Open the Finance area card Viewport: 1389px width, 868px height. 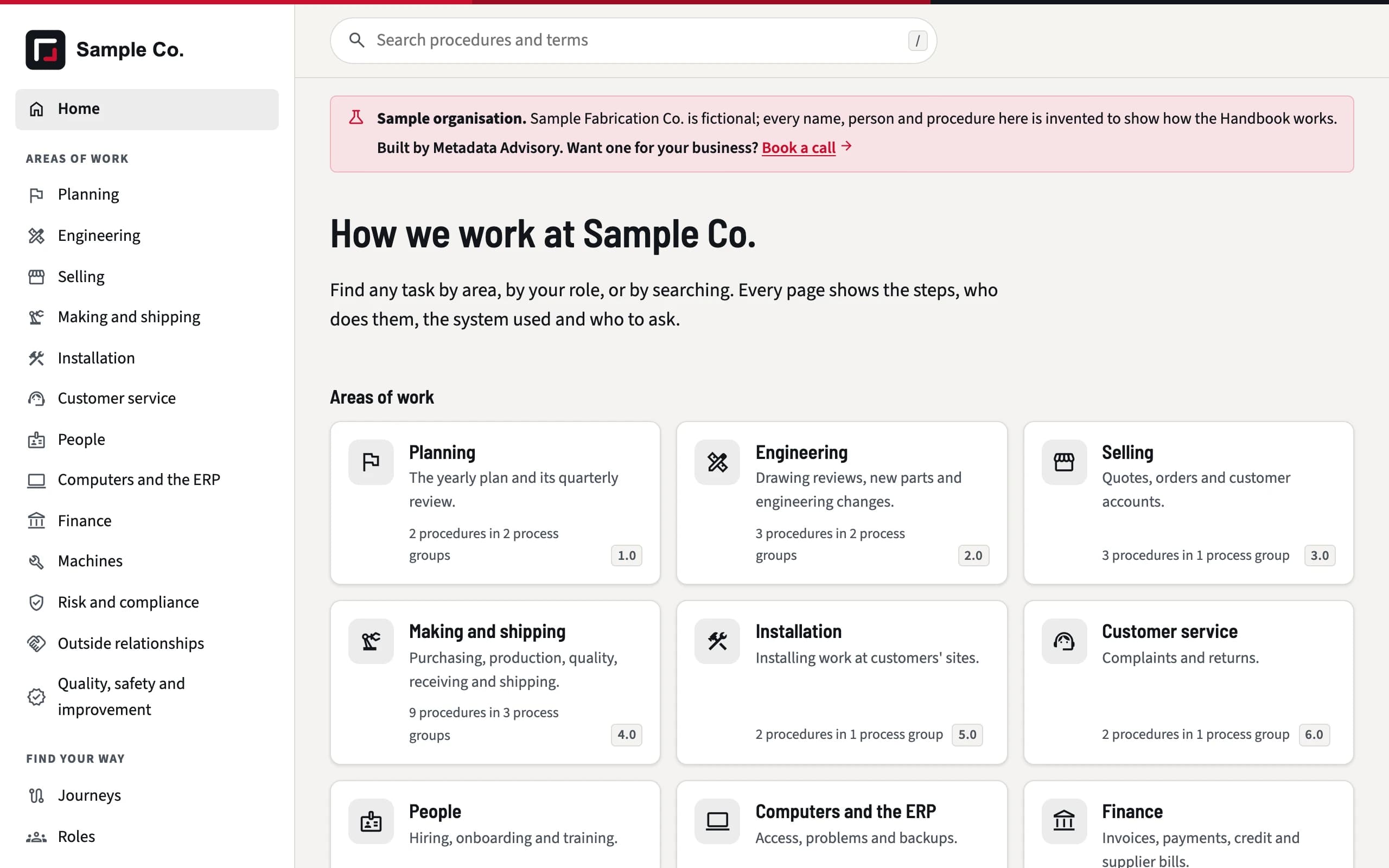(x=1188, y=825)
